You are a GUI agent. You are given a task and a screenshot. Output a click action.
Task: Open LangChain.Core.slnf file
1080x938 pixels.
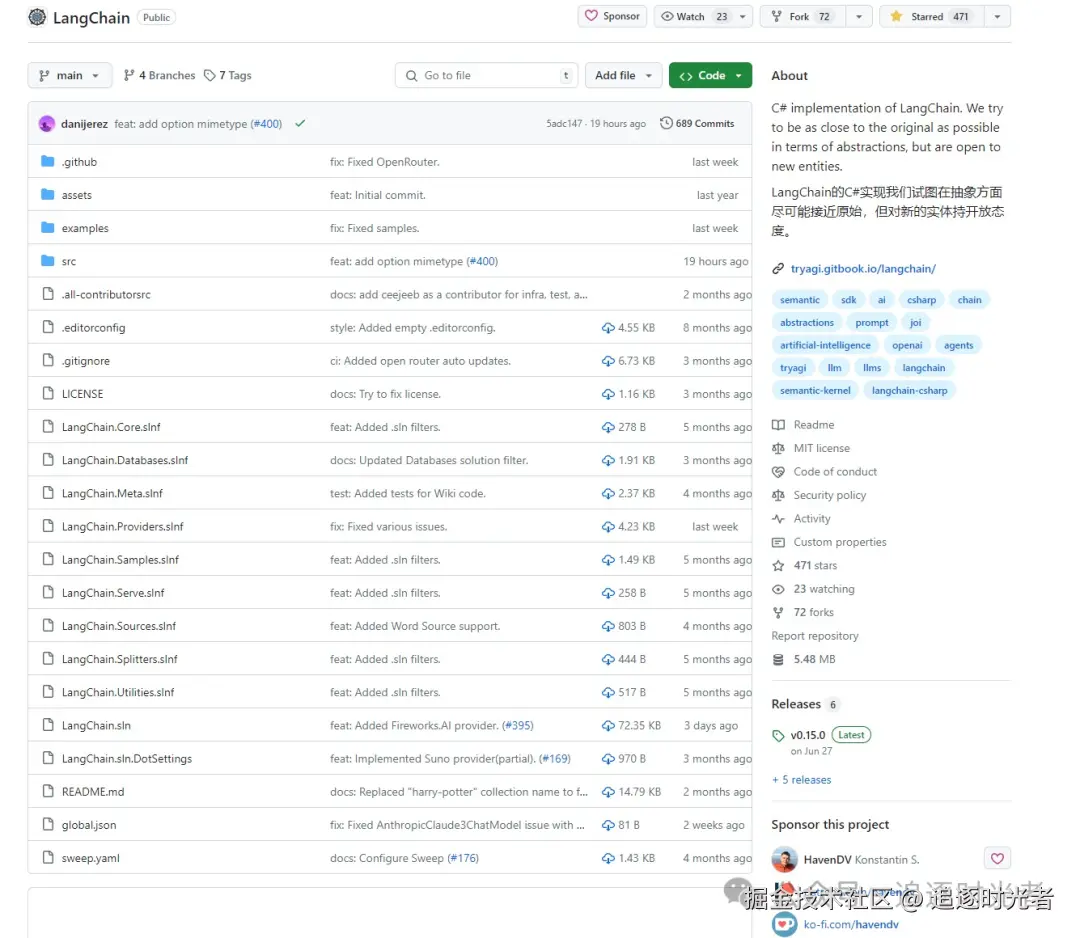111,427
